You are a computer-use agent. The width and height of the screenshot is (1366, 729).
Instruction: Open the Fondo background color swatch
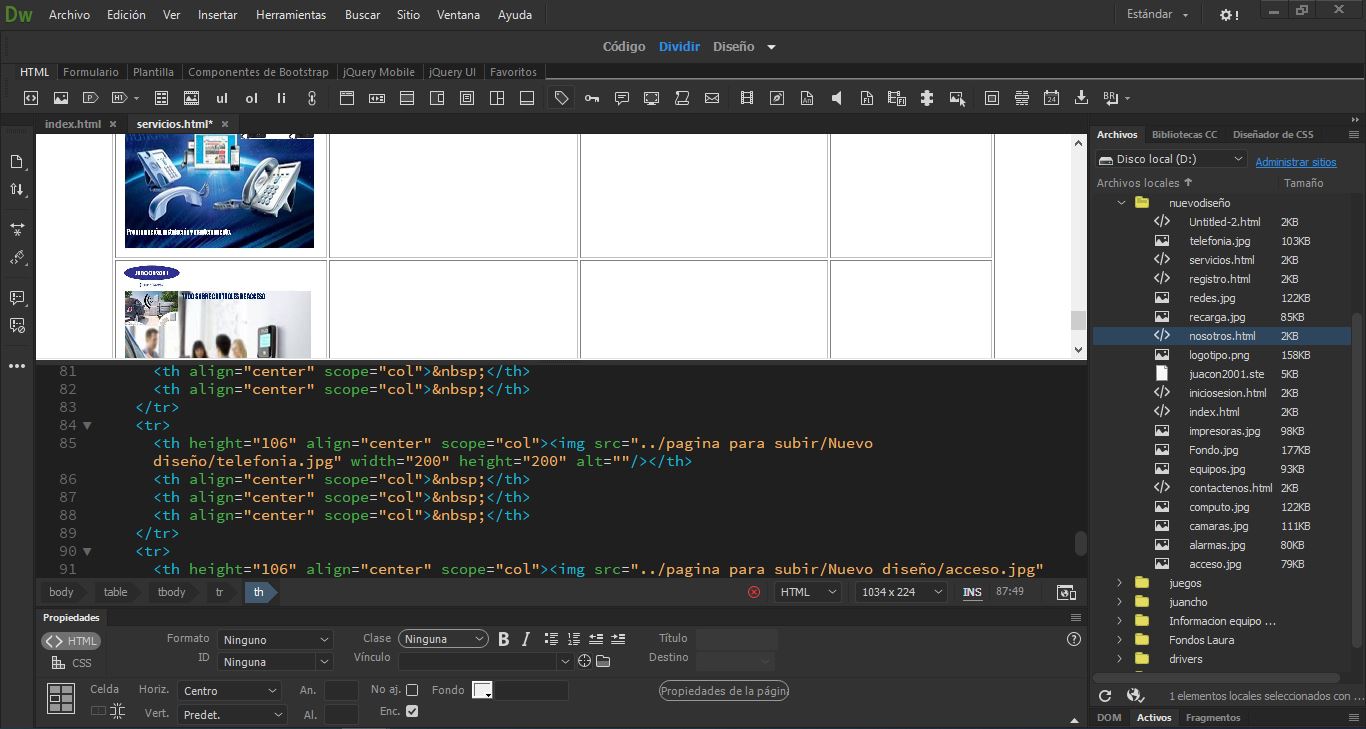pos(482,691)
